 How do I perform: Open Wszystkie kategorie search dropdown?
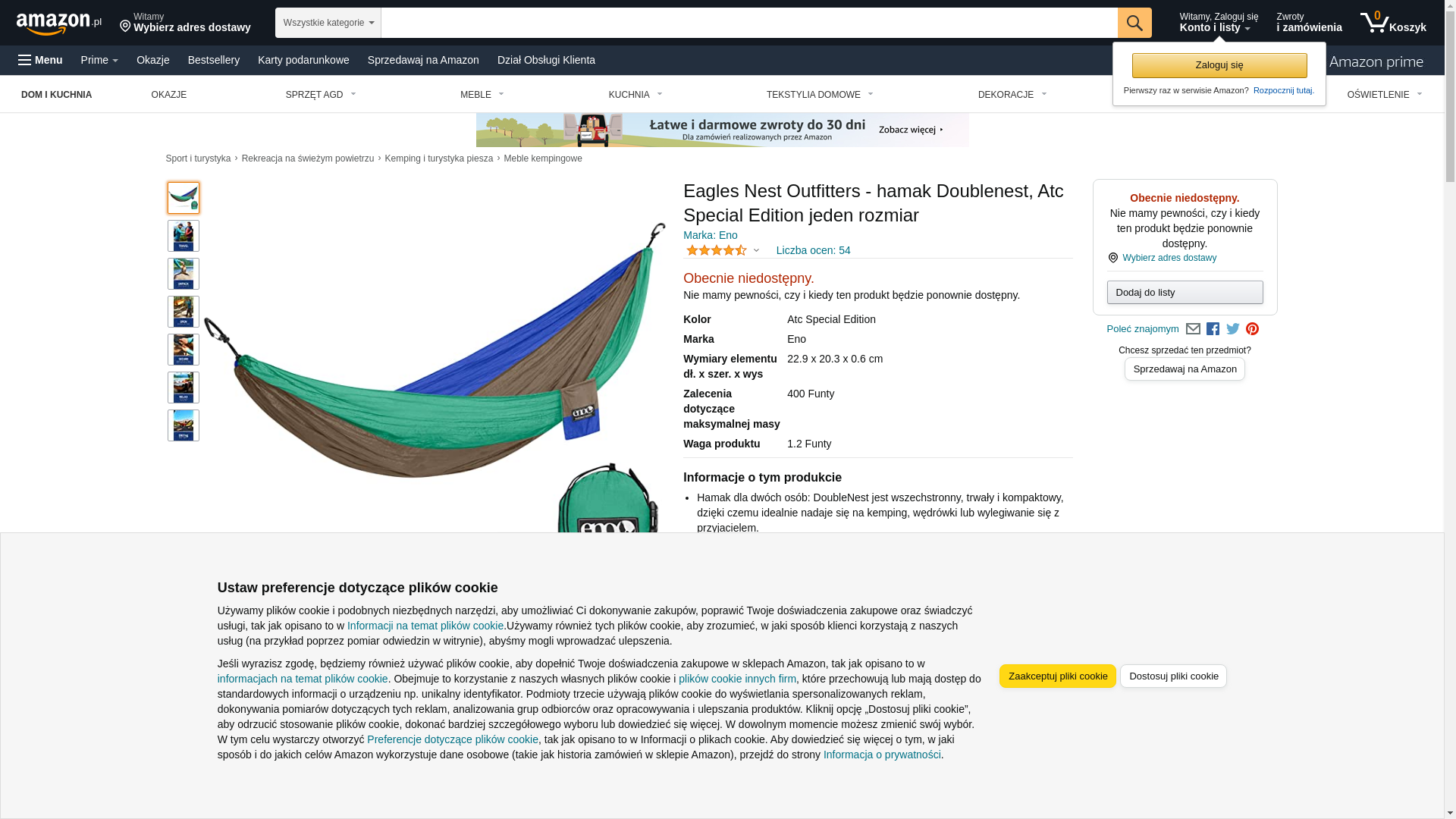coord(328,23)
